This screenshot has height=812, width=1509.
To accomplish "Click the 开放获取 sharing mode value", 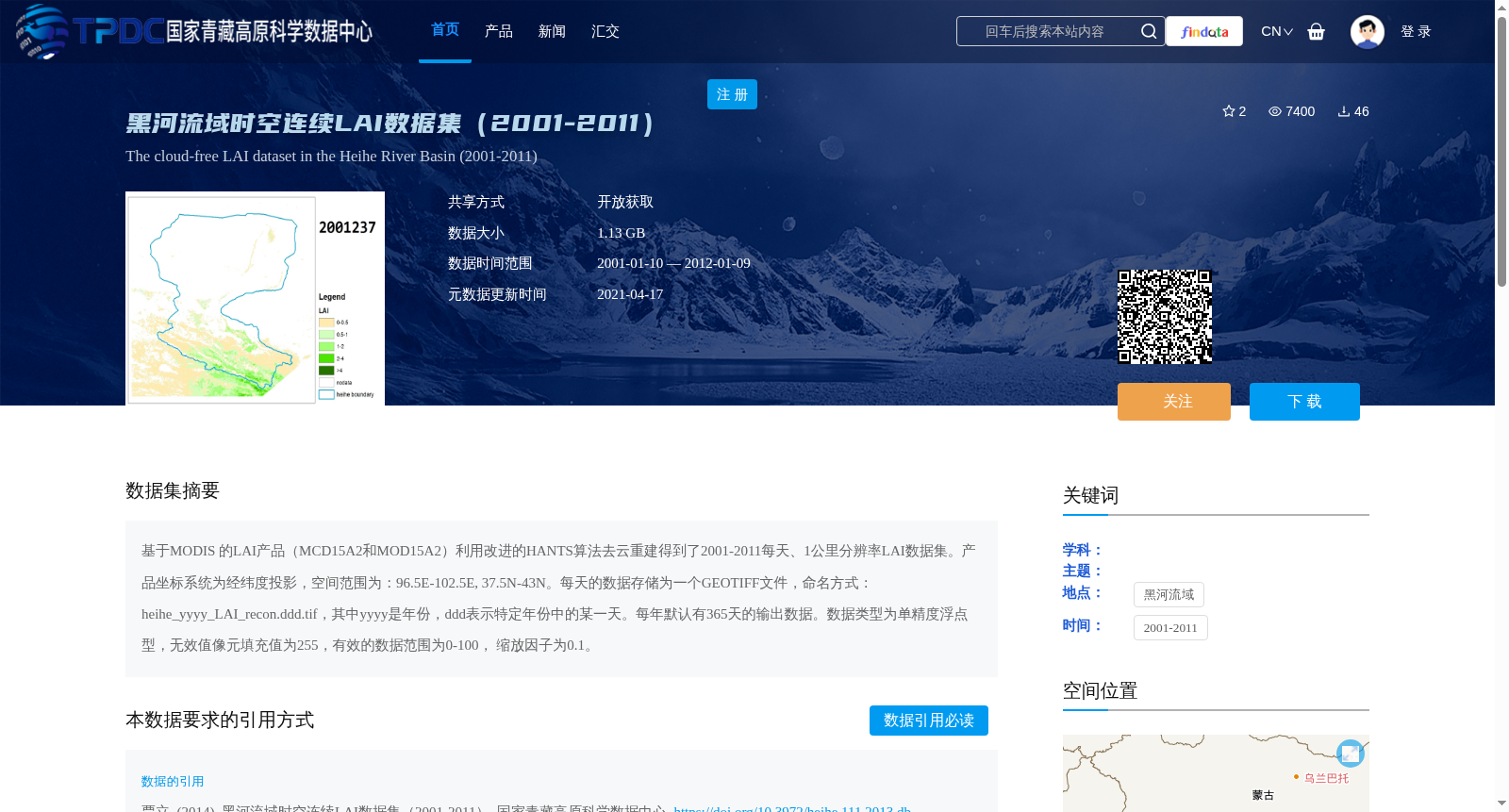I will tap(625, 202).
